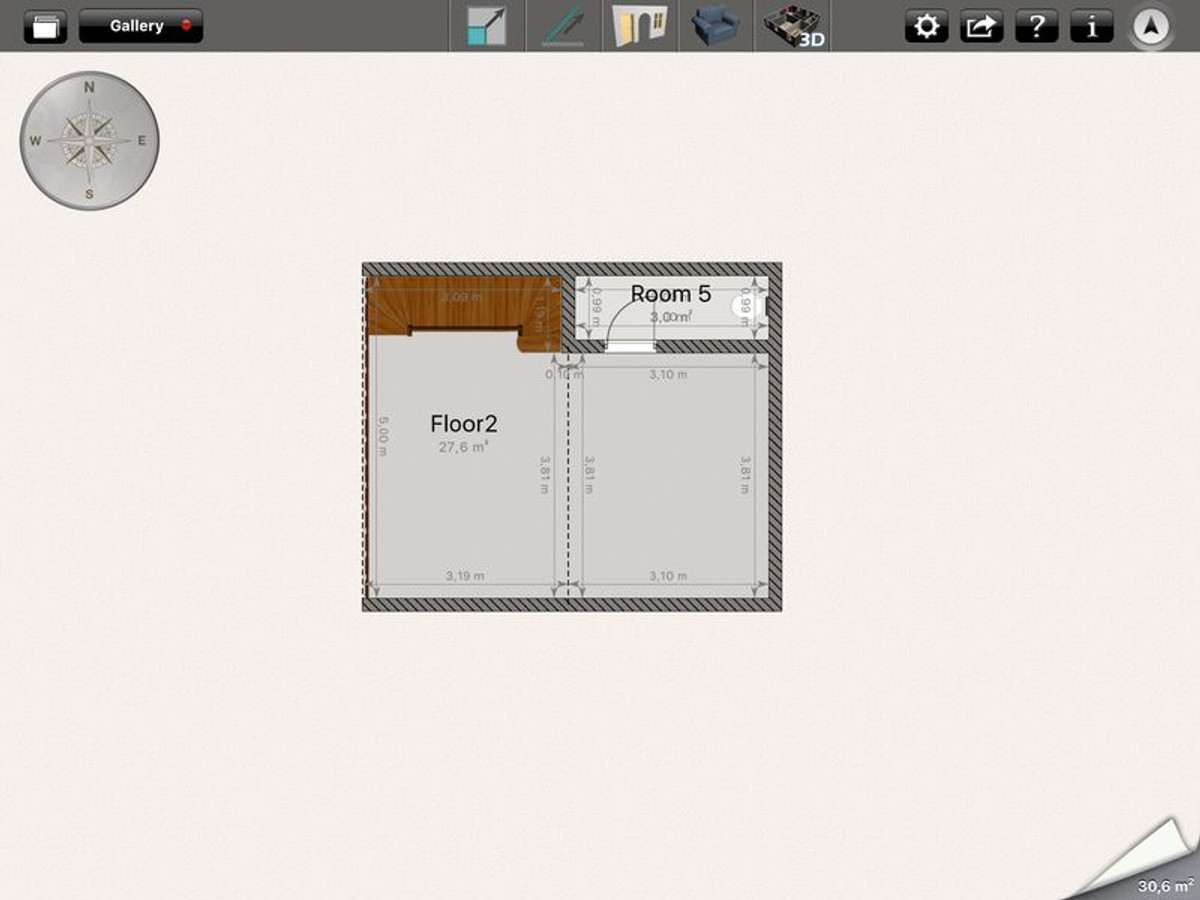This screenshot has width=1200, height=900.
Task: Click the 5,00 m wall dimension label
Action: [x=383, y=436]
